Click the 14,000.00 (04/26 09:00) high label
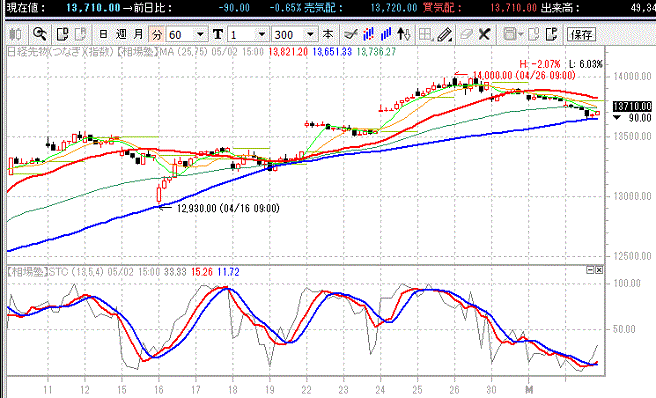 pos(524,75)
